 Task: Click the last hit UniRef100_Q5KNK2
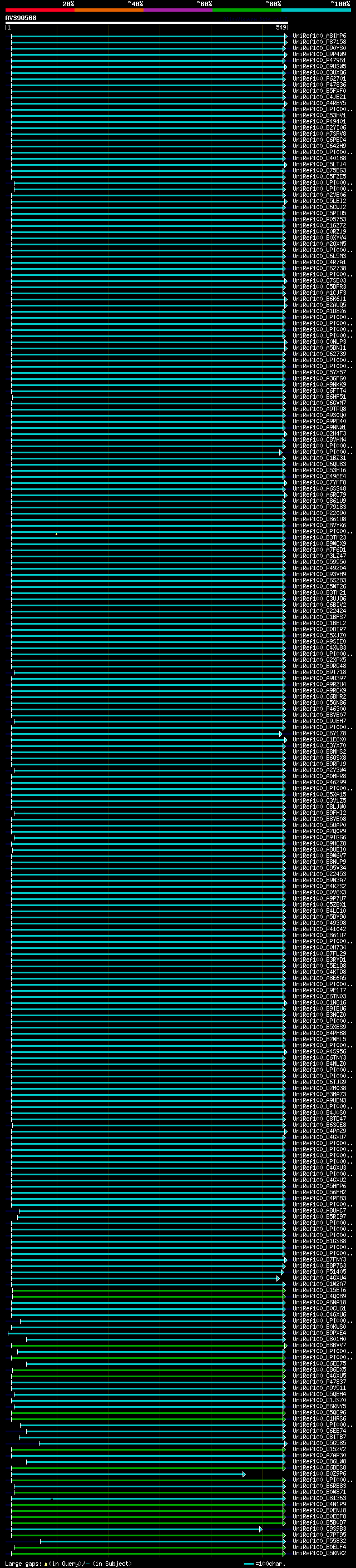(319, 1553)
